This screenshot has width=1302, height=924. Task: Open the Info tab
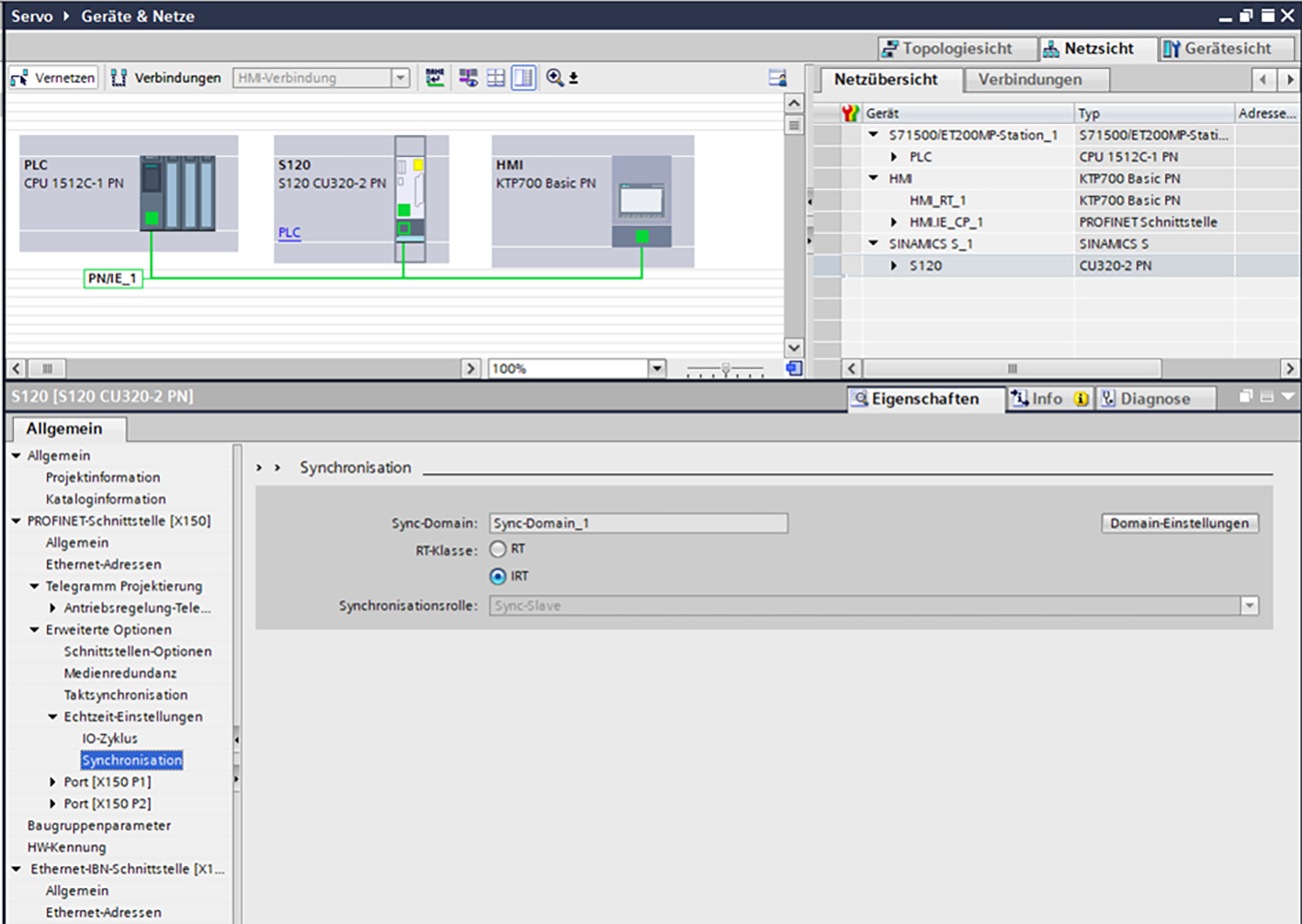click(x=1049, y=399)
